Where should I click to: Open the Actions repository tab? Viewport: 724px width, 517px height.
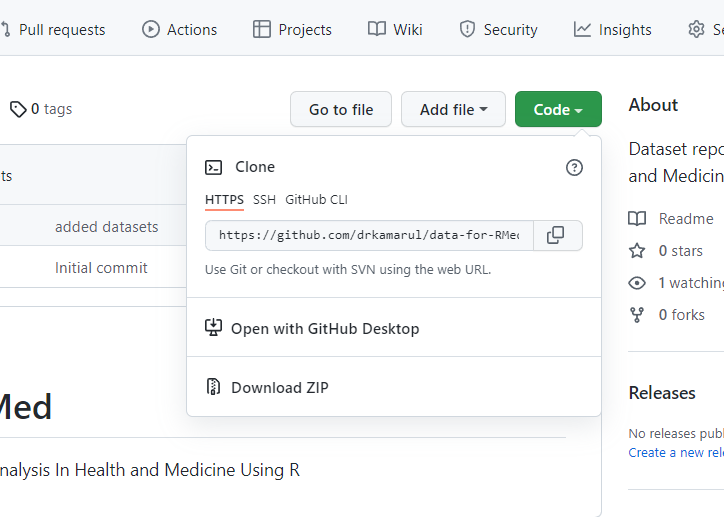point(180,29)
